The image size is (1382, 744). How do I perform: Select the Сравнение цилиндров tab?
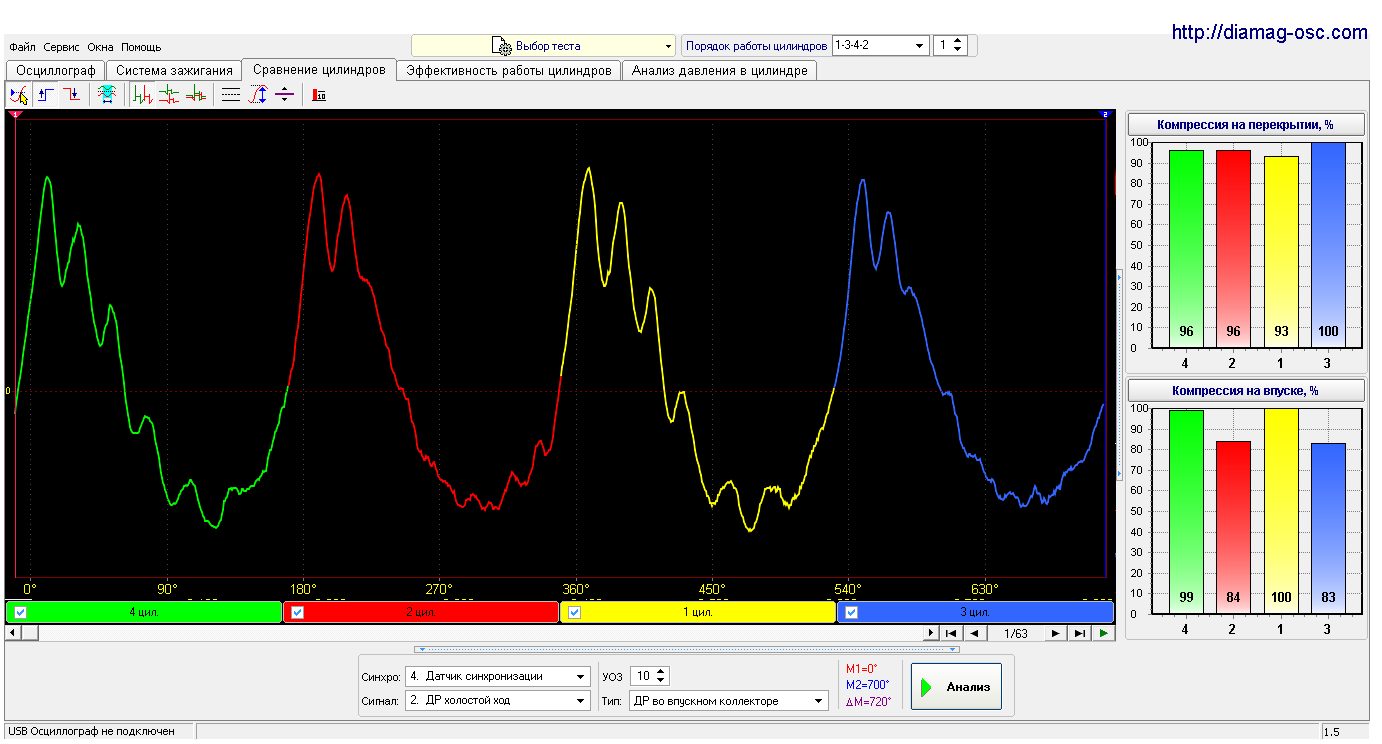319,70
